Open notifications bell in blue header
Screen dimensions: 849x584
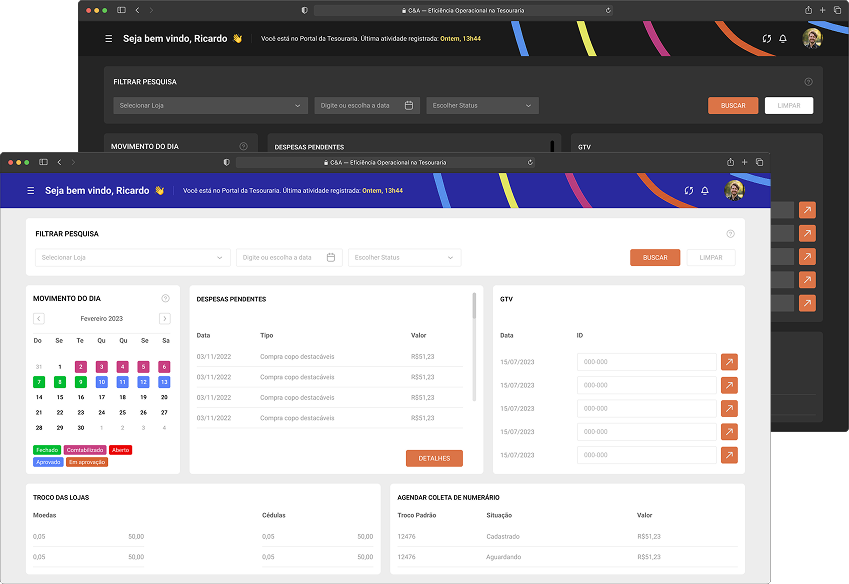point(705,191)
